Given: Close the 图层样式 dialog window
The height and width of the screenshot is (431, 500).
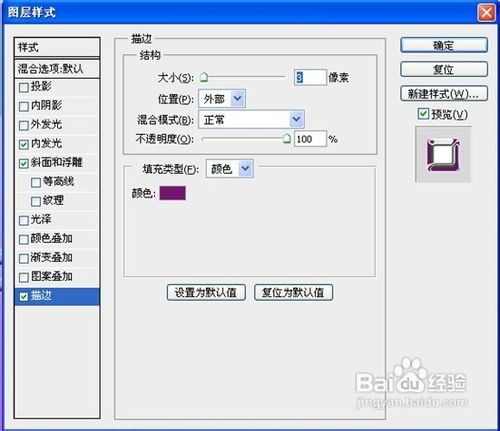Looking at the screenshot, I should click(x=486, y=13).
